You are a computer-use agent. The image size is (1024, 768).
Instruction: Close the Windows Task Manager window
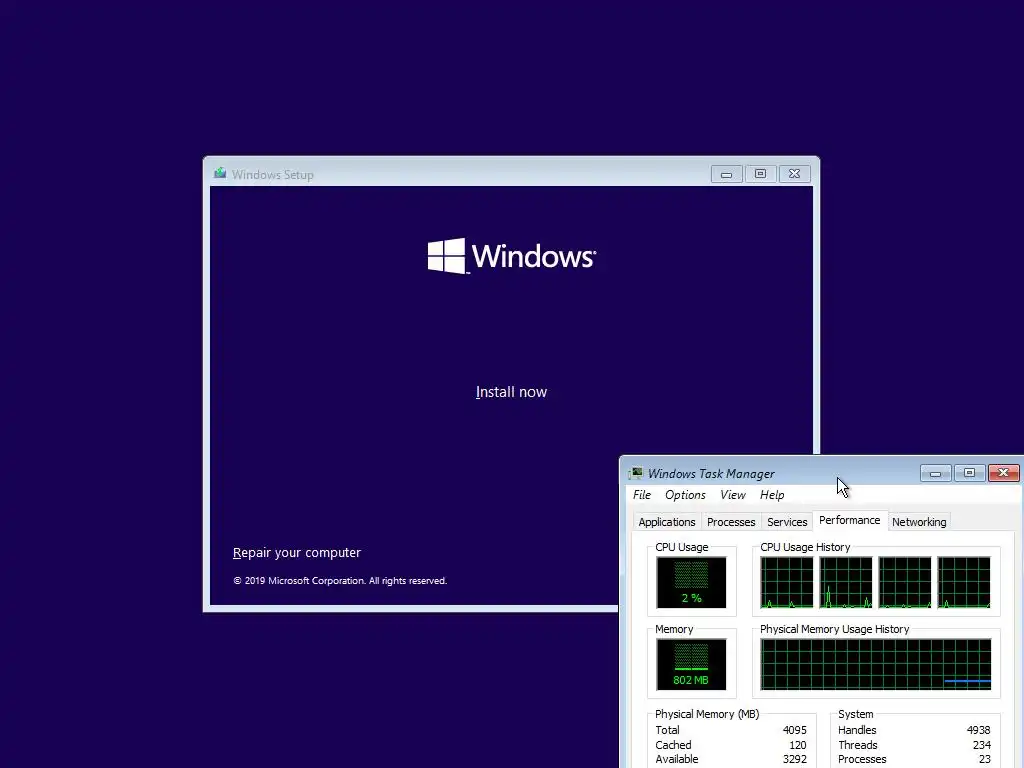coord(1004,473)
